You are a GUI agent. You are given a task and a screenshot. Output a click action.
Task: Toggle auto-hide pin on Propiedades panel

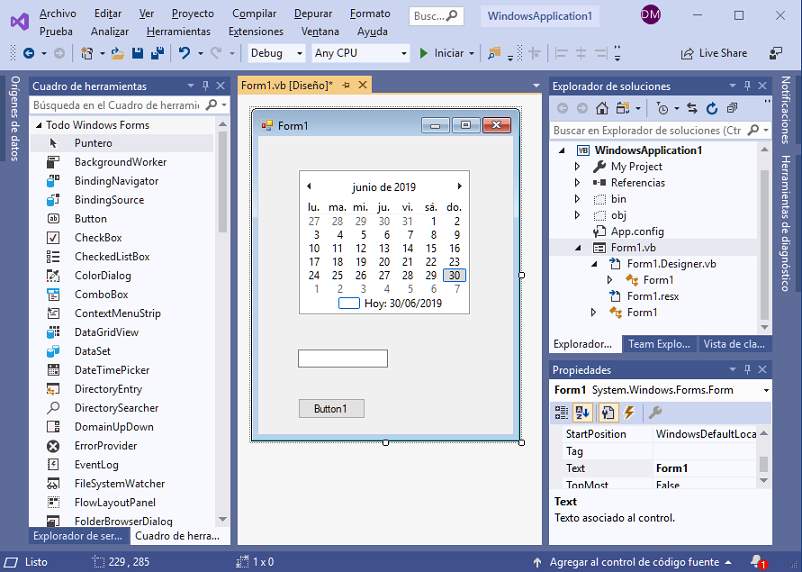747,369
